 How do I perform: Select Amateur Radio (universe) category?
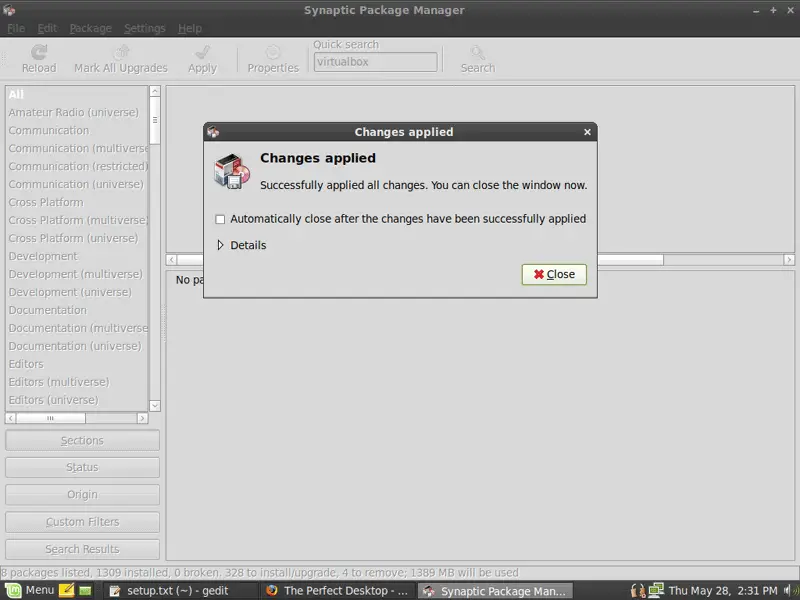coord(77,112)
